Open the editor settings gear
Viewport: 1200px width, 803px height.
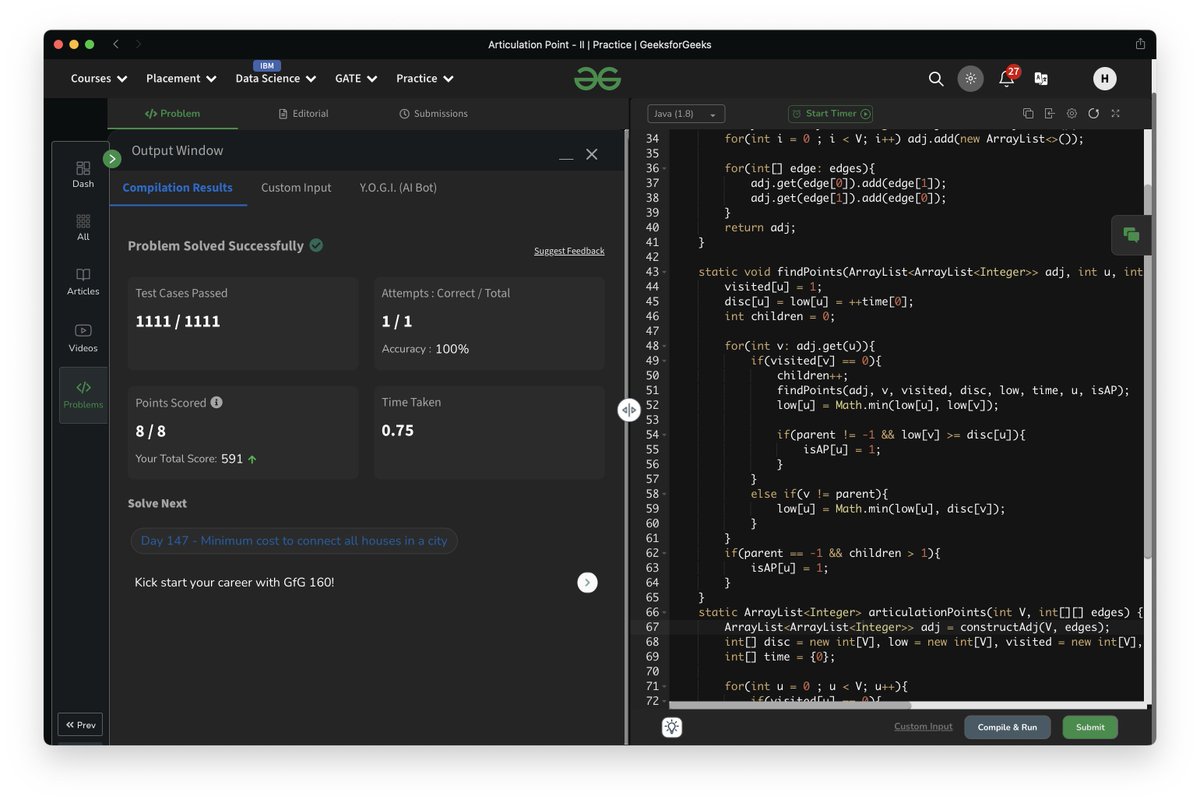(x=1072, y=114)
